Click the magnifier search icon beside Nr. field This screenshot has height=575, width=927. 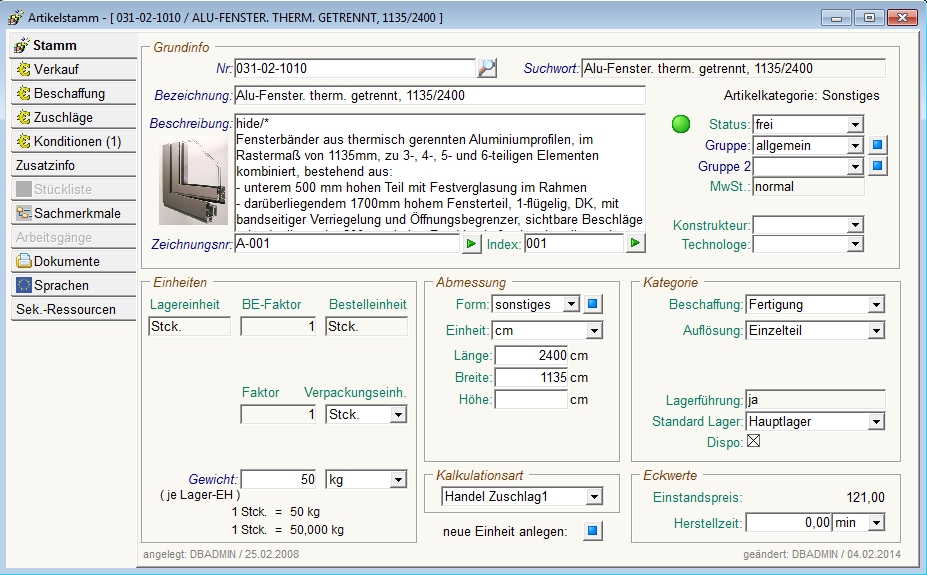tap(487, 68)
